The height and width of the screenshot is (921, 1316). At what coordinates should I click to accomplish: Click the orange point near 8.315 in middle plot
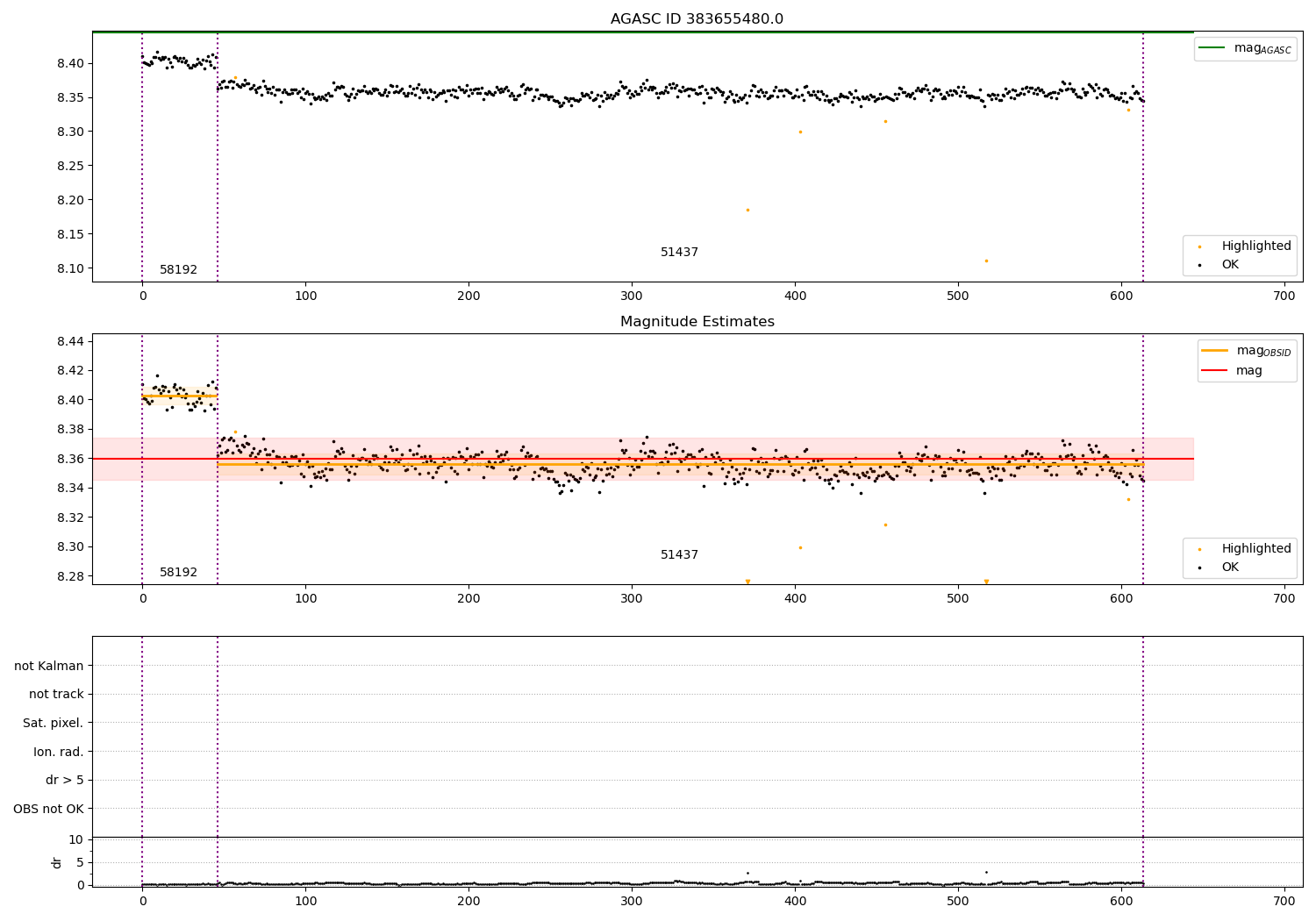(x=885, y=525)
